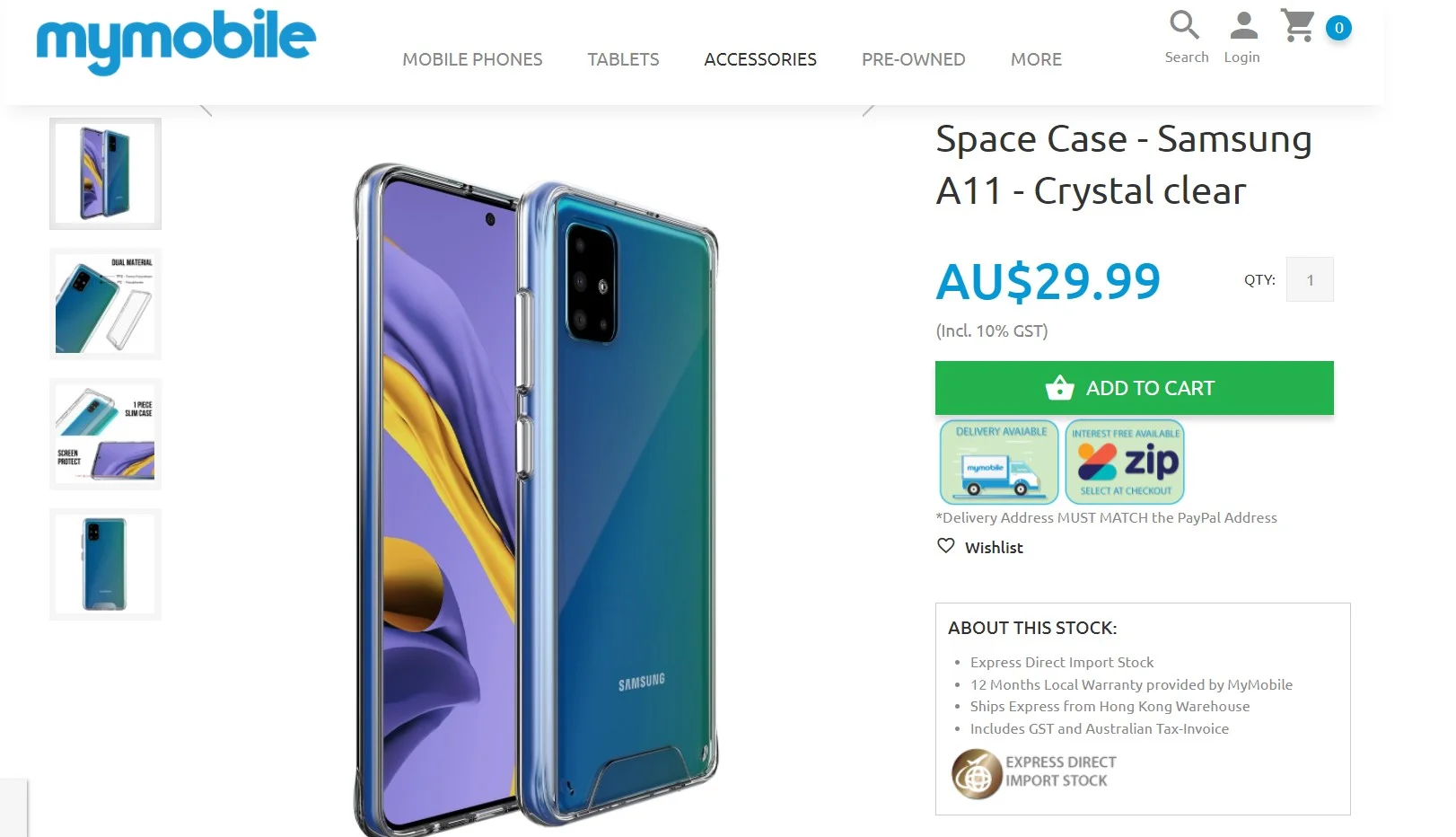Open the search magnifier icon
This screenshot has height=837, width=1456.
pos(1185,24)
